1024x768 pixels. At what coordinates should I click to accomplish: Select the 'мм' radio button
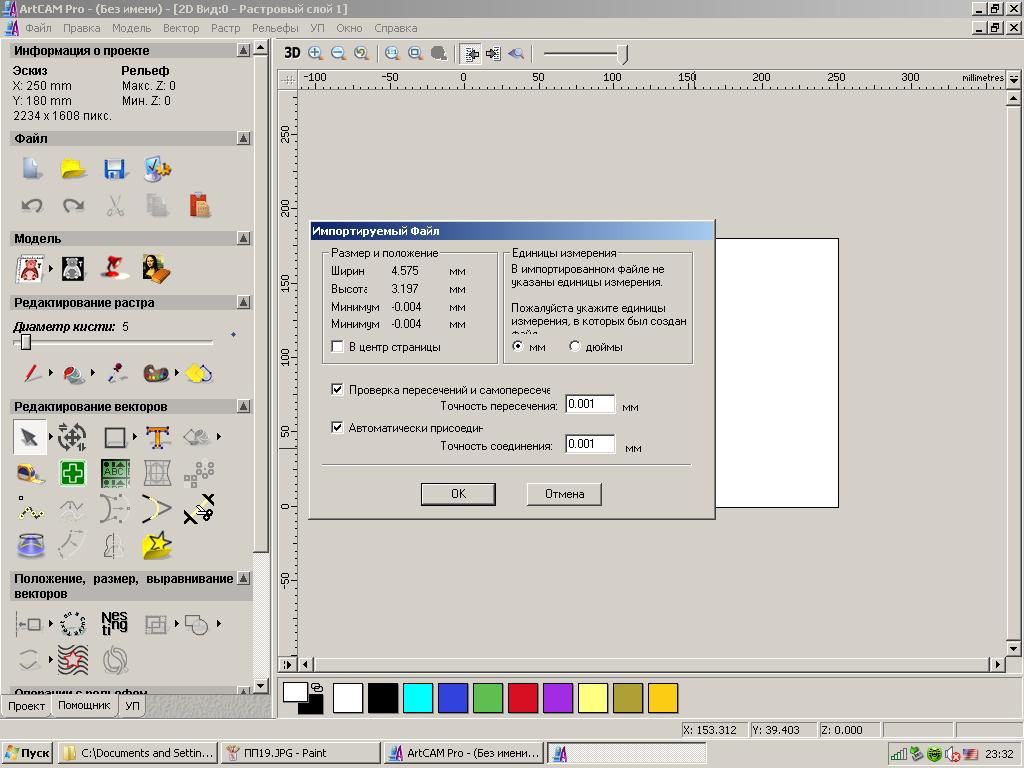(x=518, y=346)
